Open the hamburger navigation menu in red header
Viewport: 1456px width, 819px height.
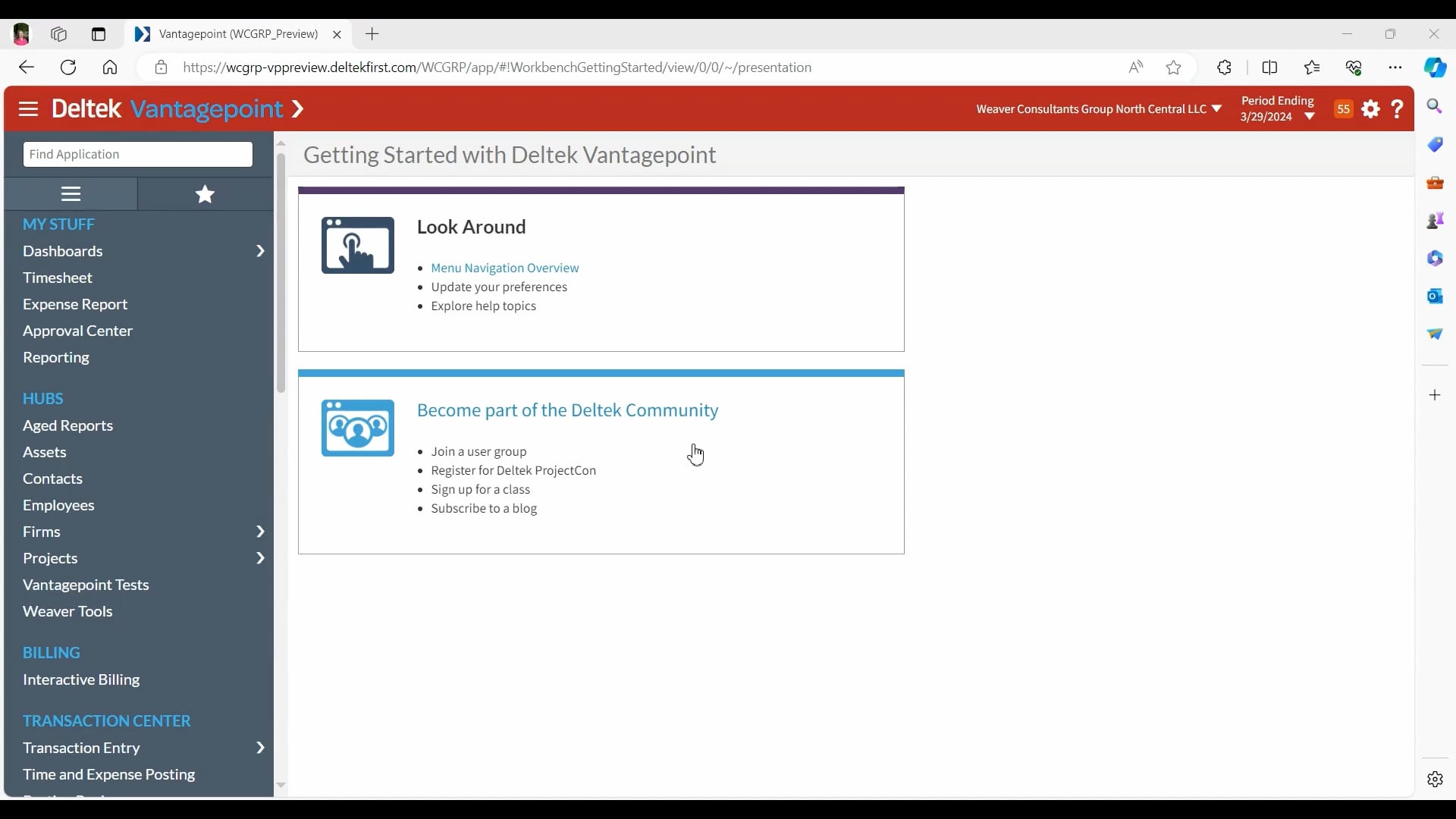click(28, 109)
